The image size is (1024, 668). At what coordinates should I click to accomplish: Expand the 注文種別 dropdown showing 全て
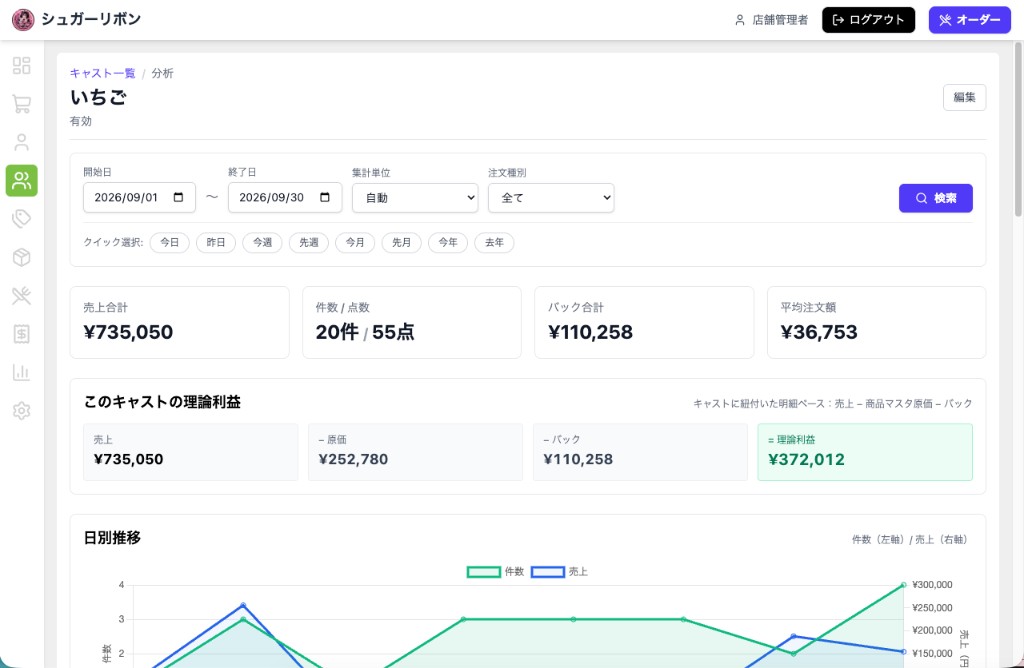pyautogui.click(x=551, y=198)
